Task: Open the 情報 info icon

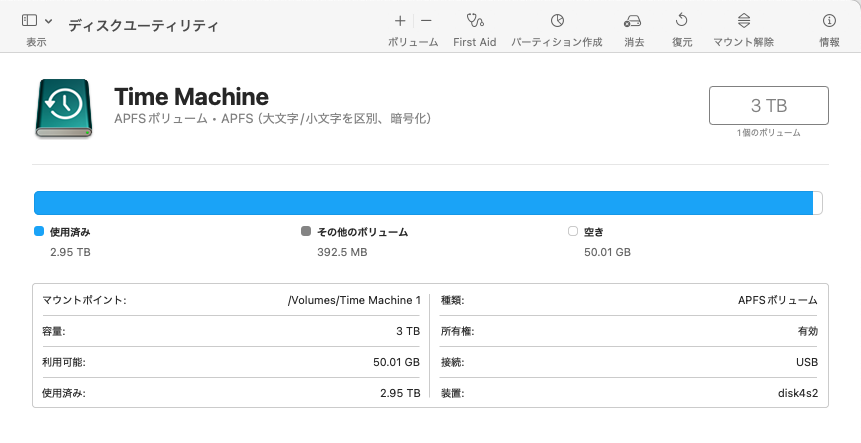Action: click(x=829, y=21)
